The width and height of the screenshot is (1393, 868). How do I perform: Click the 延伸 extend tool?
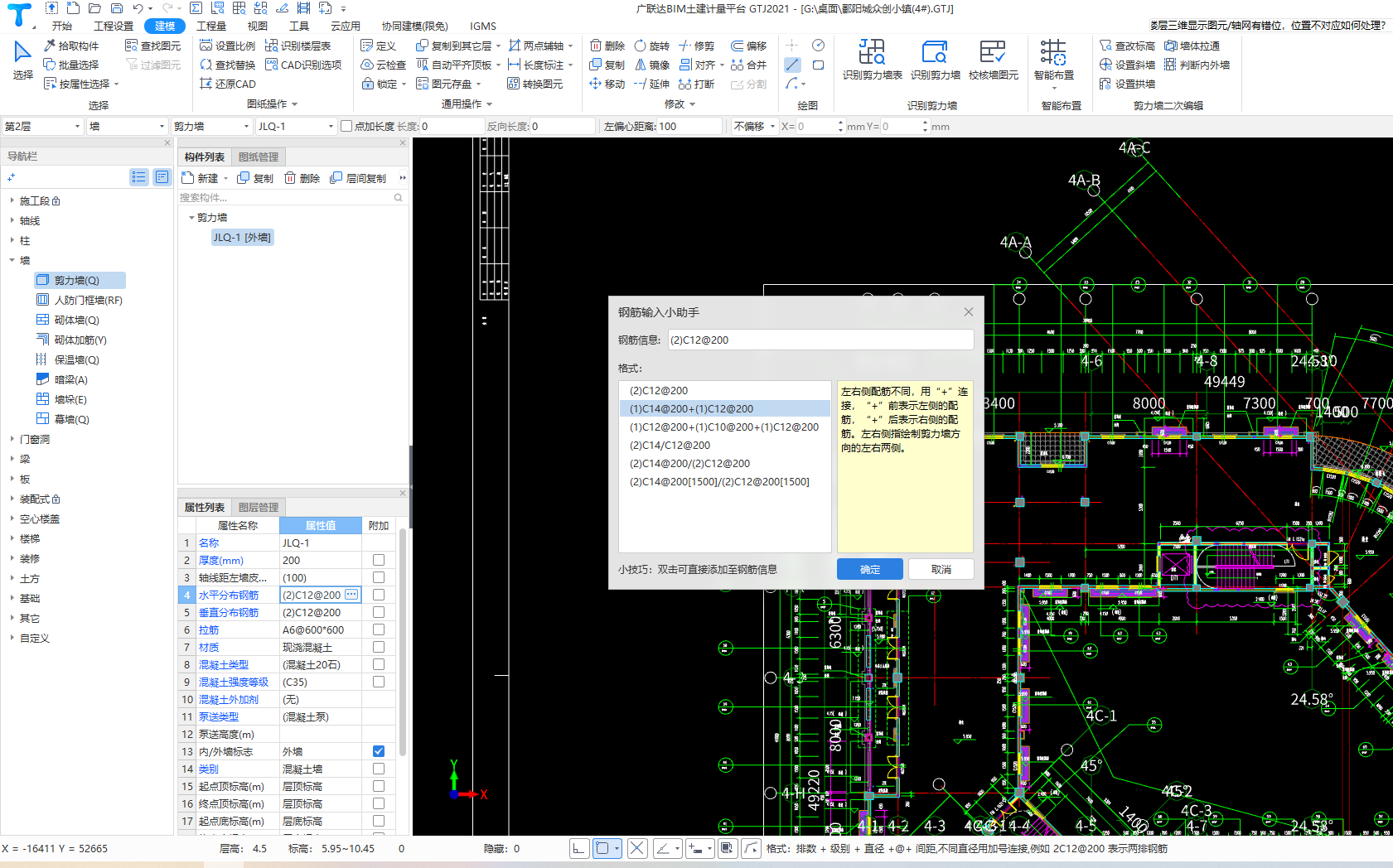click(x=651, y=84)
